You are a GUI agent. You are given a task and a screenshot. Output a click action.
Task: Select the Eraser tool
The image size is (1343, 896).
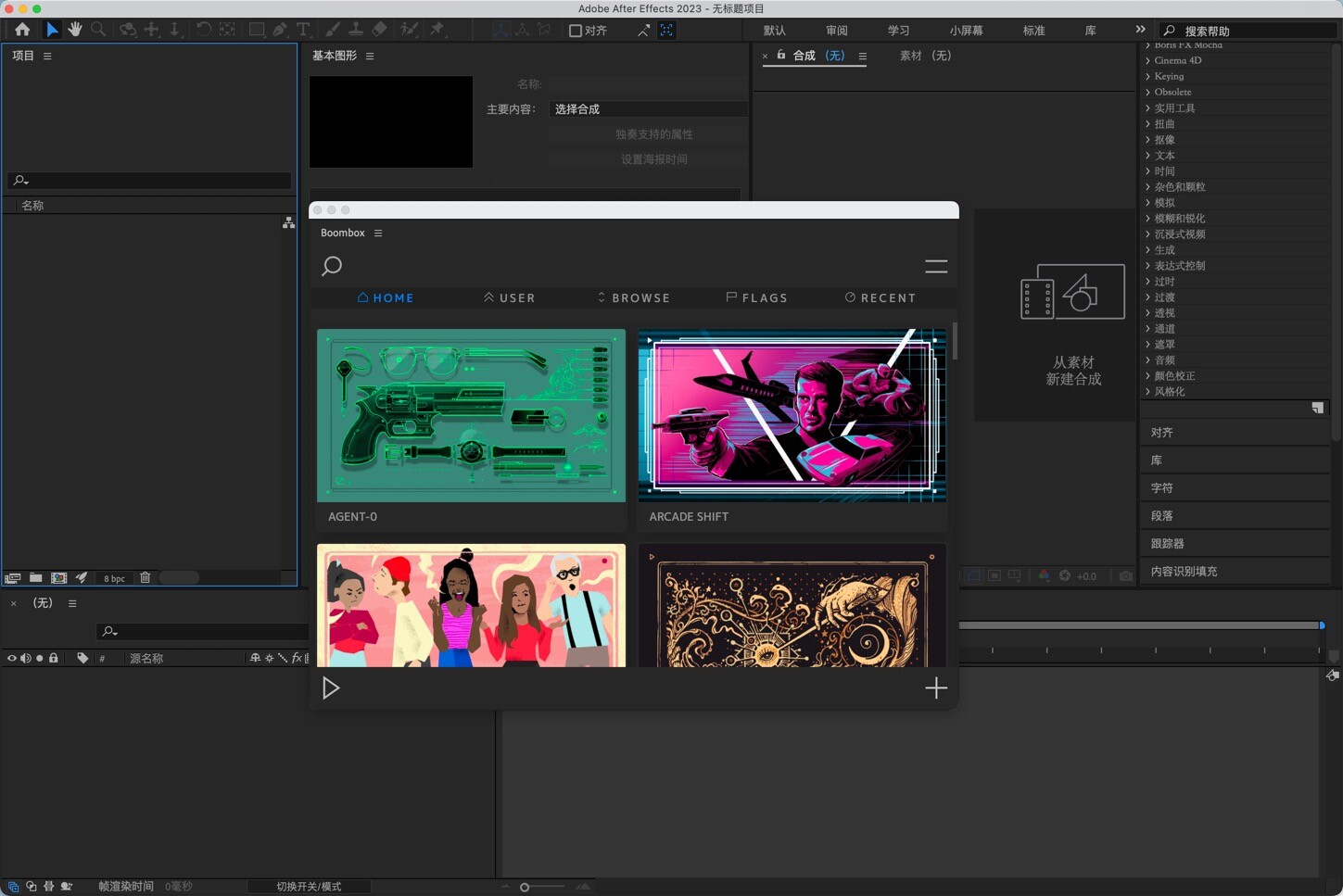[x=379, y=30]
